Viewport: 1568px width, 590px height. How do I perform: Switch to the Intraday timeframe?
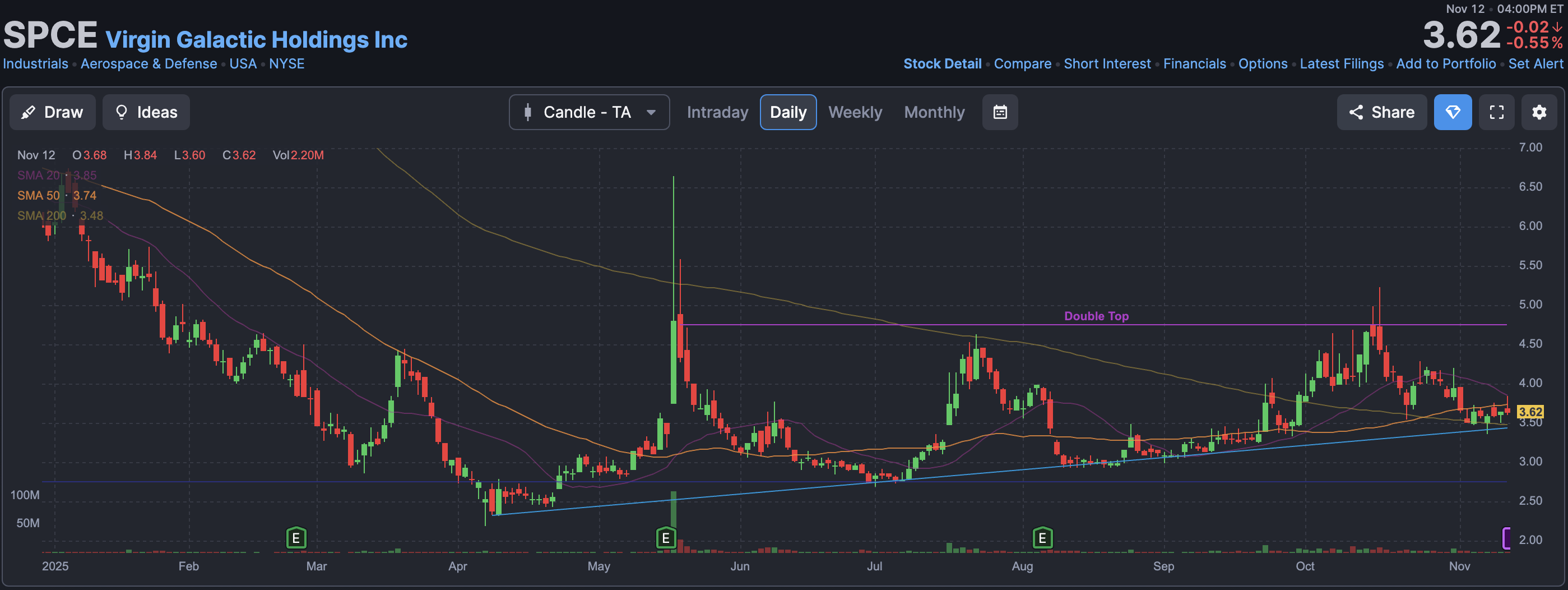point(717,112)
